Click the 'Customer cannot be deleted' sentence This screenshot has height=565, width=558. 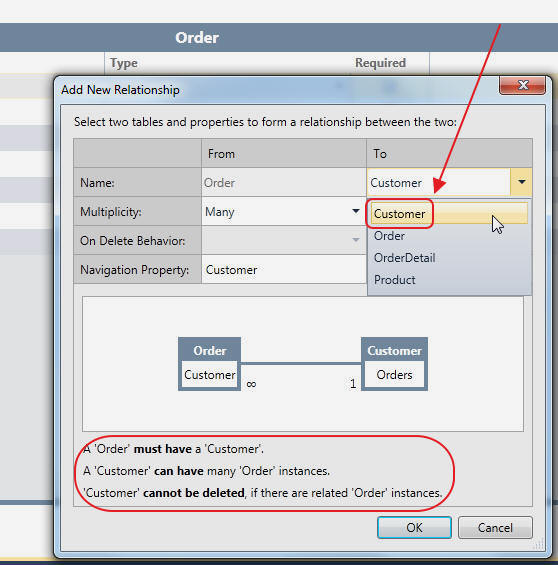point(263,493)
